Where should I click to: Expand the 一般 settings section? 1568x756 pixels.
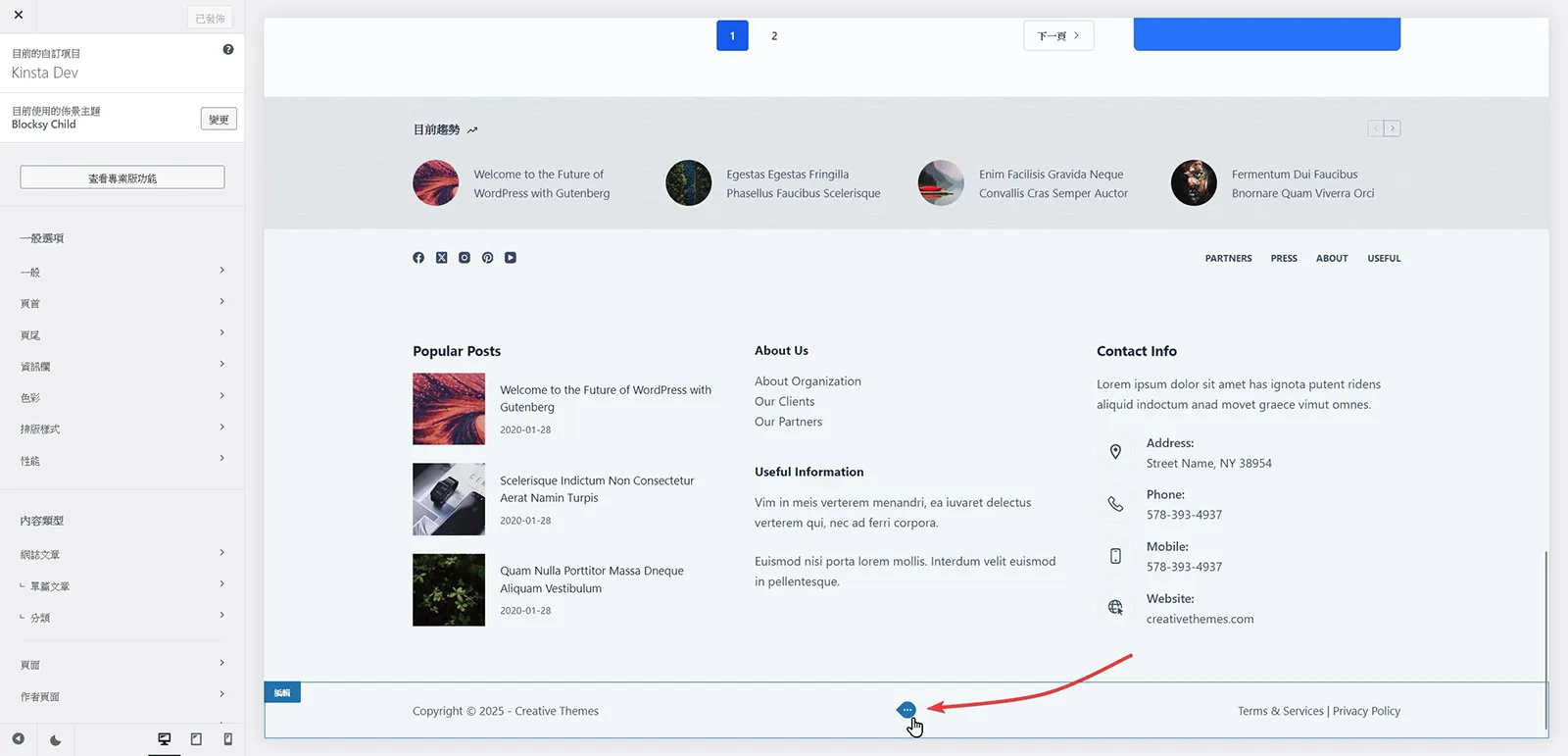click(122, 272)
